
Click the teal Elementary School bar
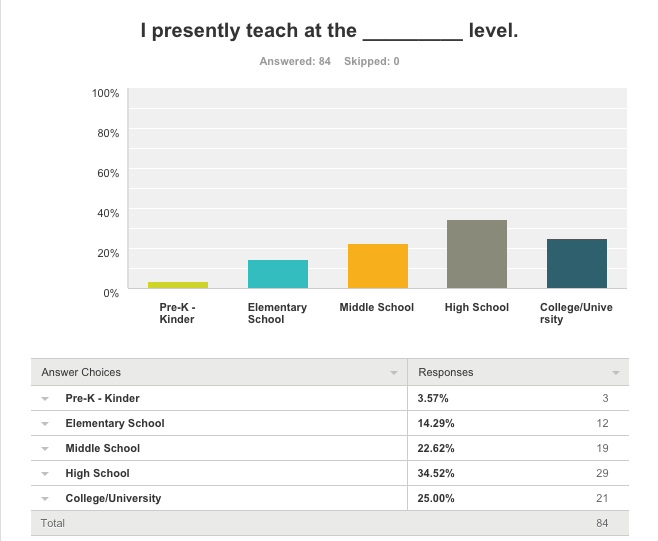[x=277, y=275]
